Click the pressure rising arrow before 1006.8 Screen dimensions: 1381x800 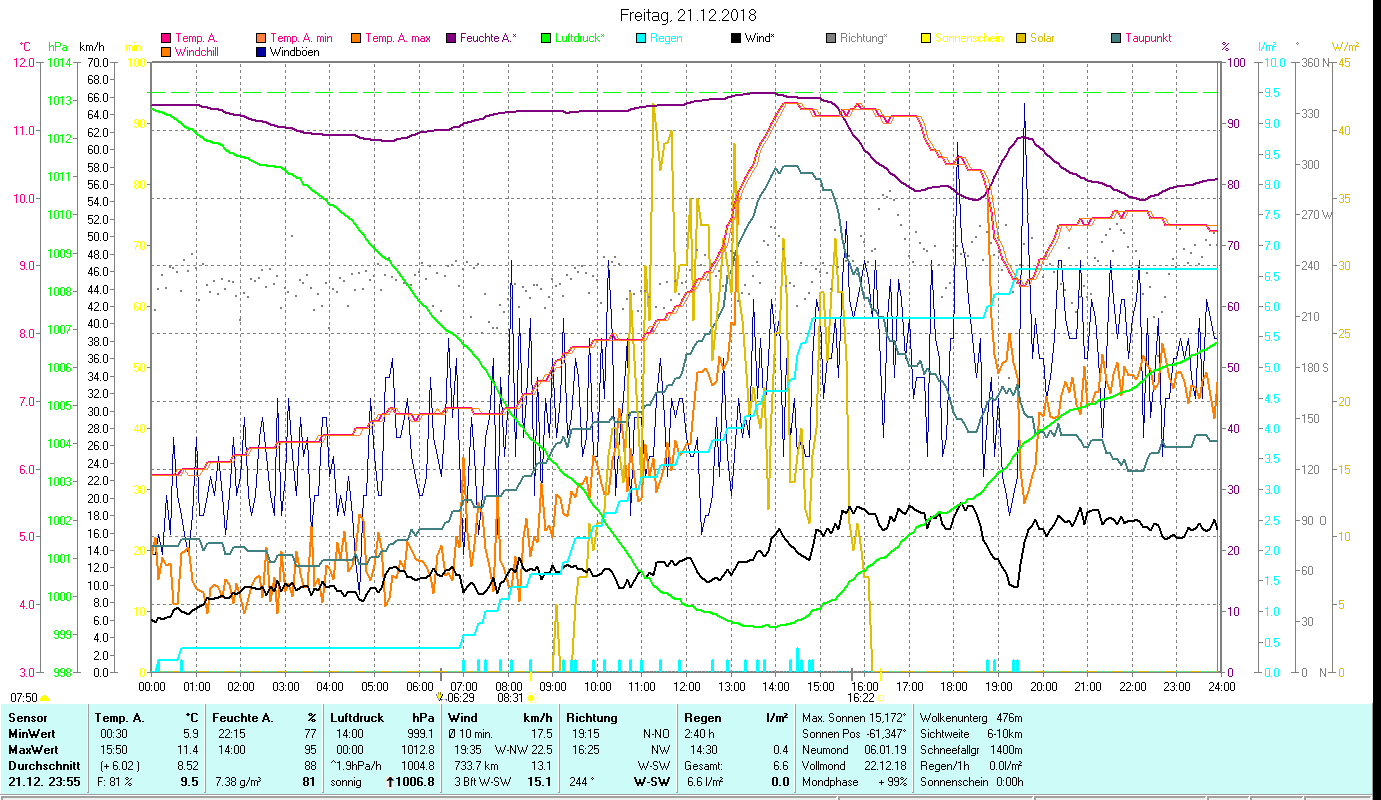point(391,782)
